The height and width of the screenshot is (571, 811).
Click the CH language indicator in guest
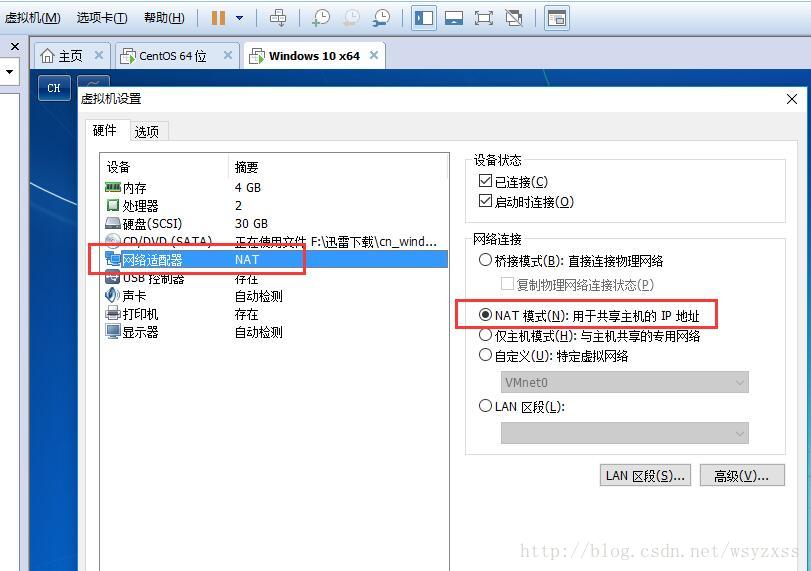pyautogui.click(x=54, y=88)
